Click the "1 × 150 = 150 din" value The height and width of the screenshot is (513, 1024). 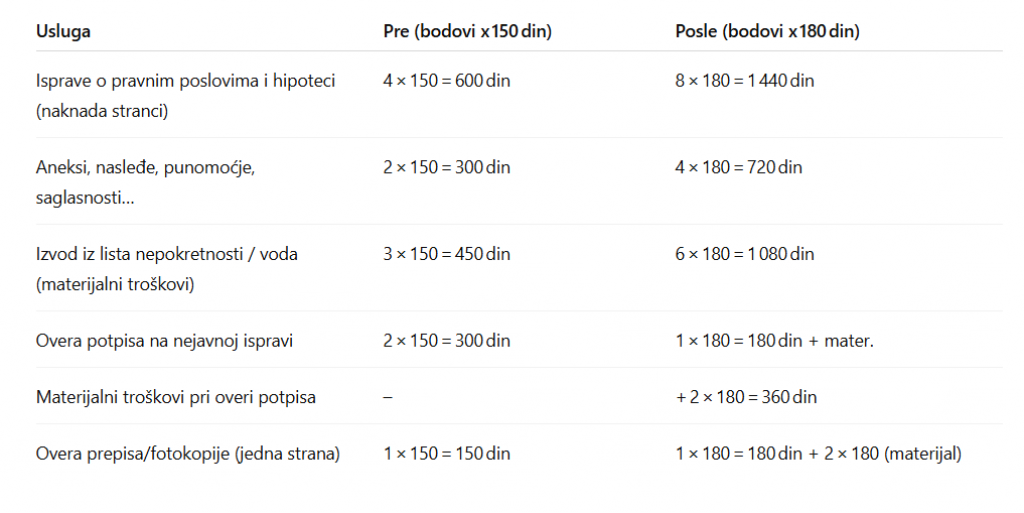(x=446, y=454)
